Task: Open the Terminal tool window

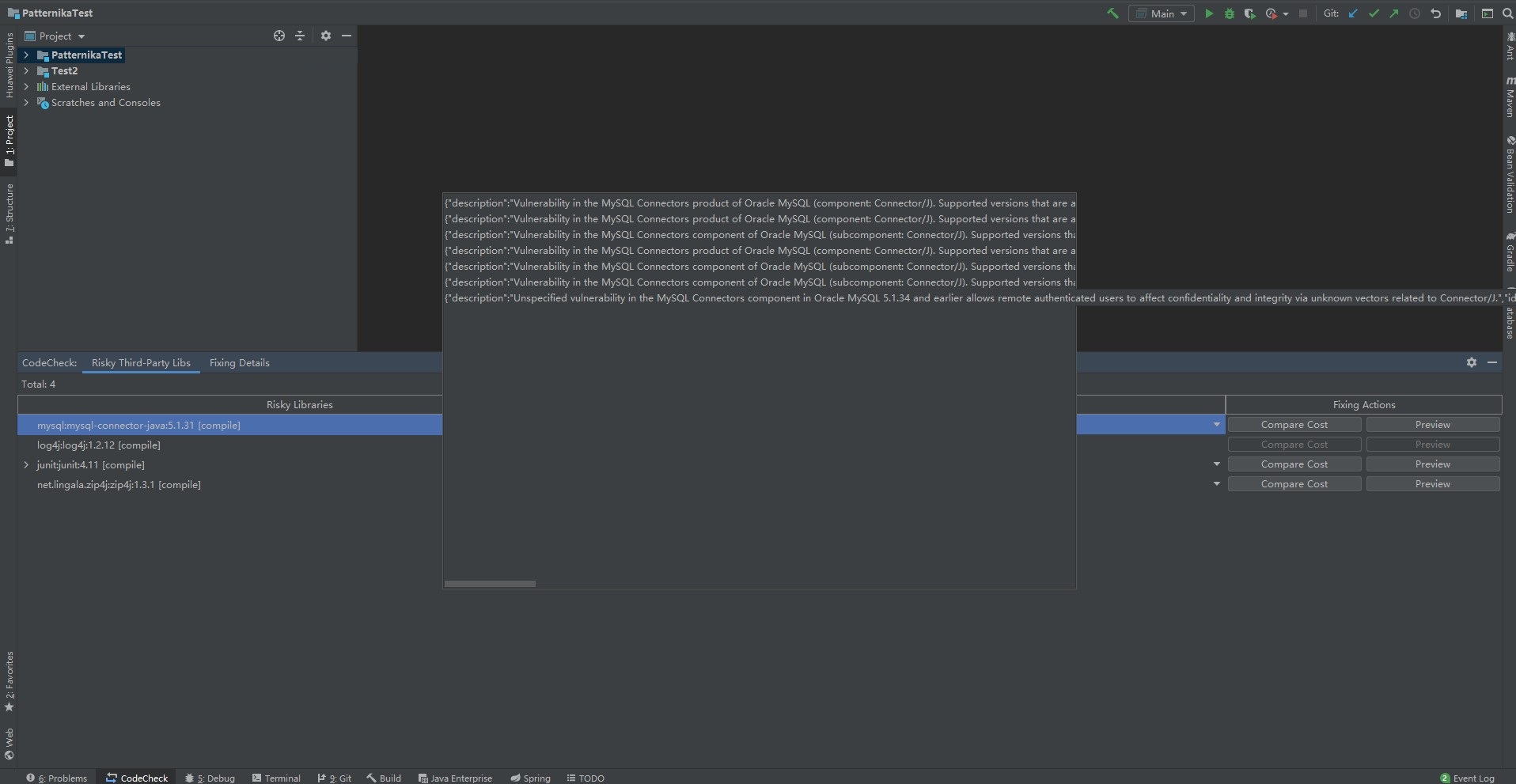Action: tap(276, 778)
